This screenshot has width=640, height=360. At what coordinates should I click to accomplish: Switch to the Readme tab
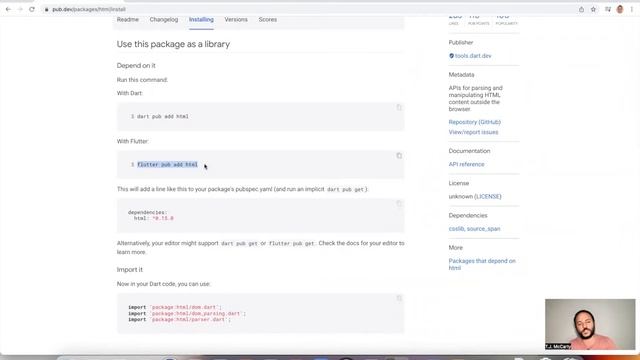(128, 20)
